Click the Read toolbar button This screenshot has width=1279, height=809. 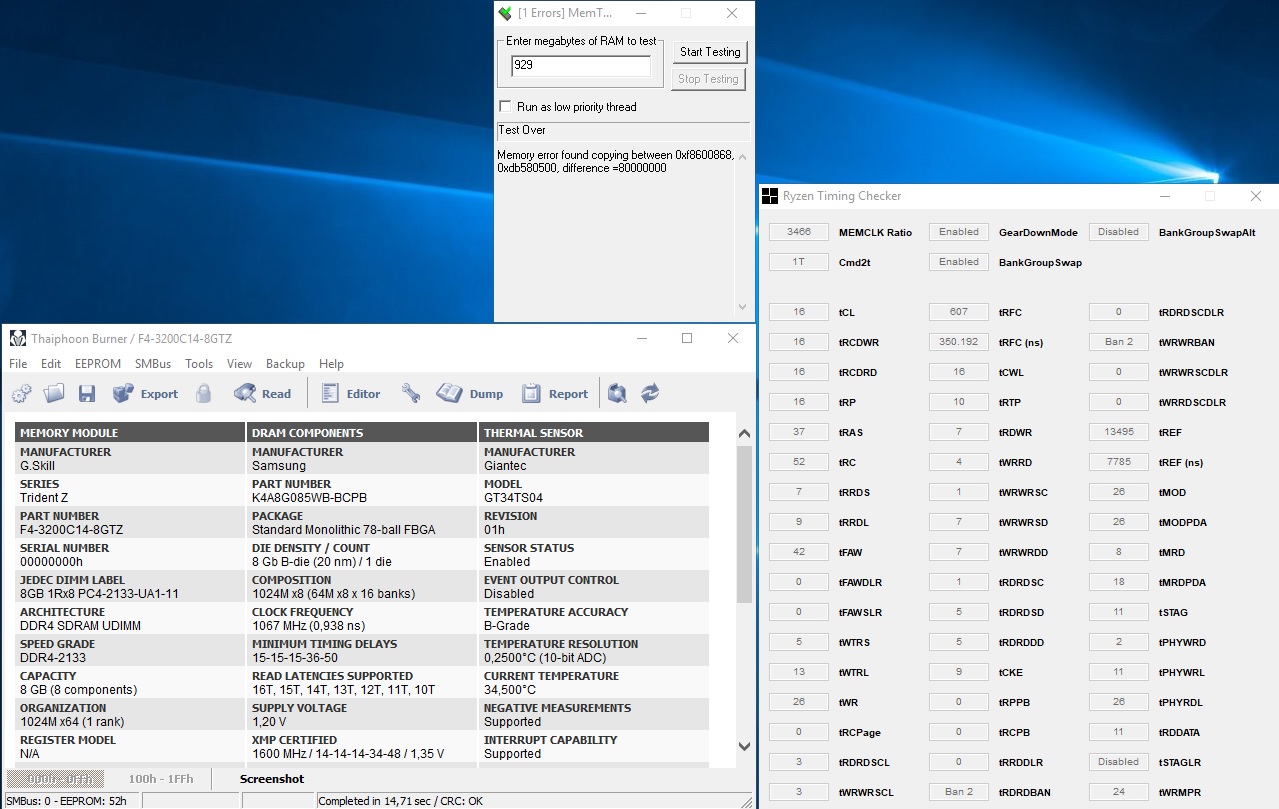click(263, 394)
